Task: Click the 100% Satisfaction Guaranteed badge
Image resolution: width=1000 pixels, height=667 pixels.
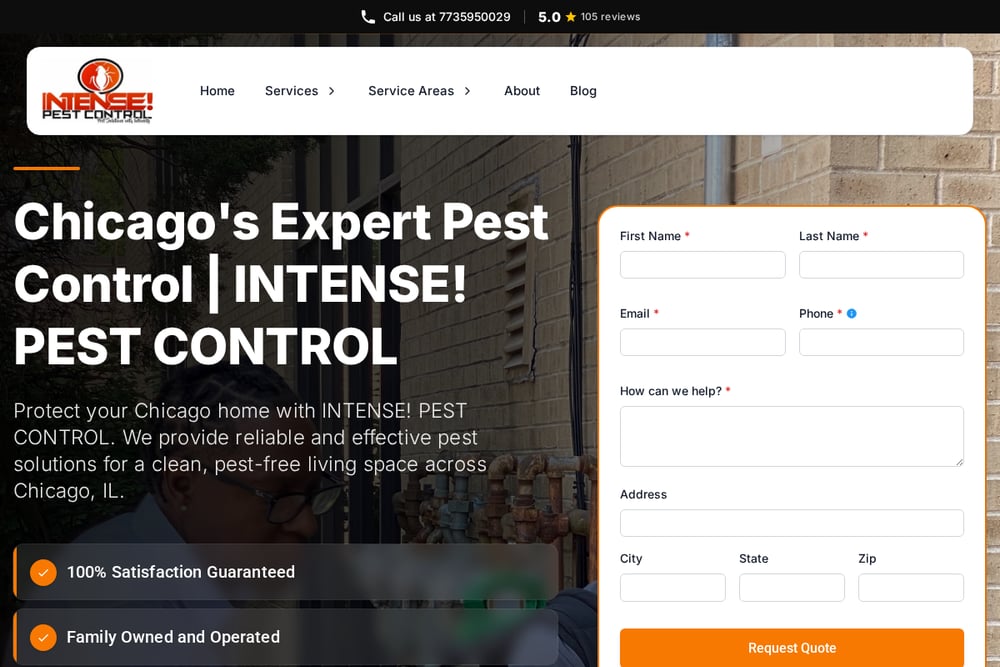Action: [x=286, y=572]
